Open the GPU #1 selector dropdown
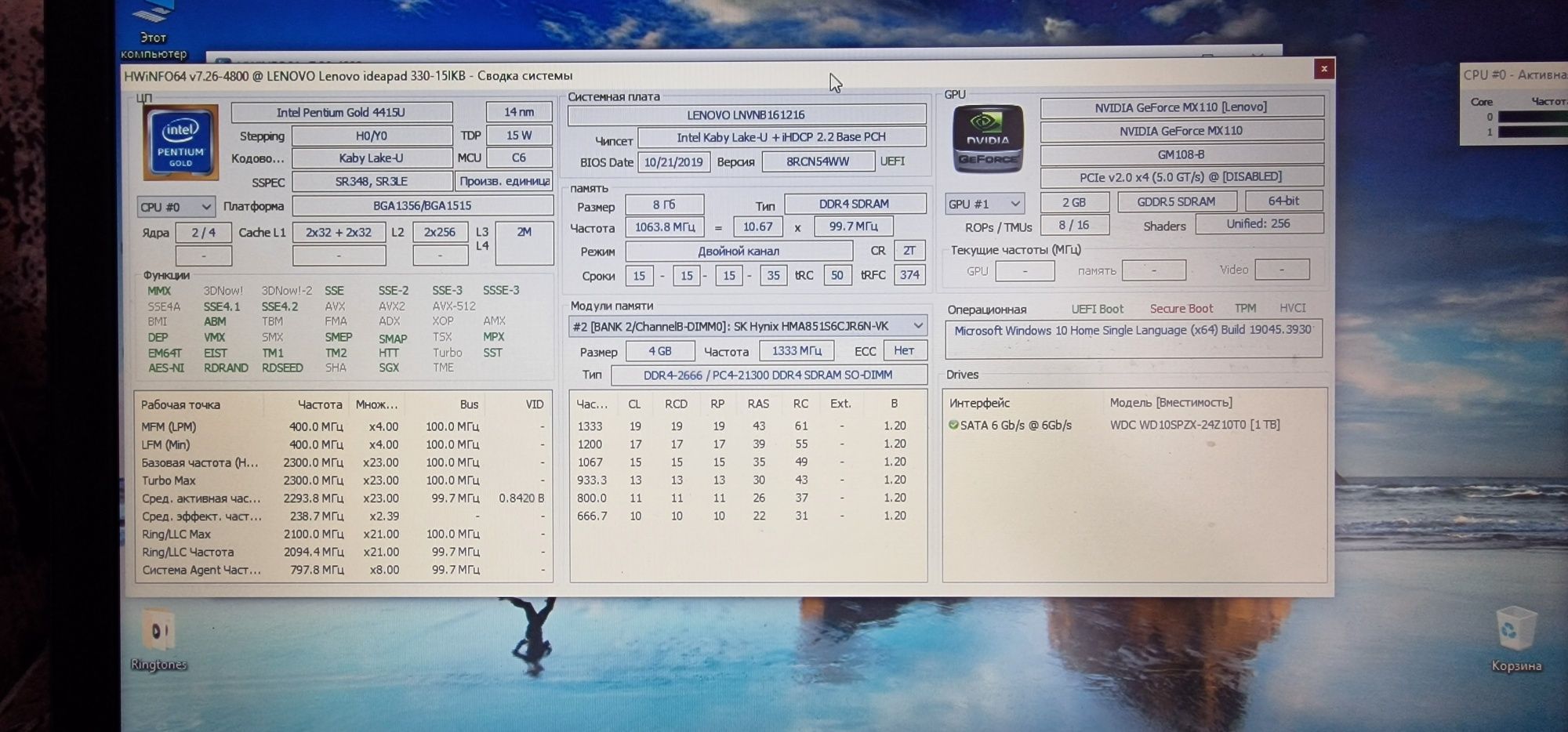This screenshot has width=1568, height=732. pyautogui.click(x=985, y=204)
